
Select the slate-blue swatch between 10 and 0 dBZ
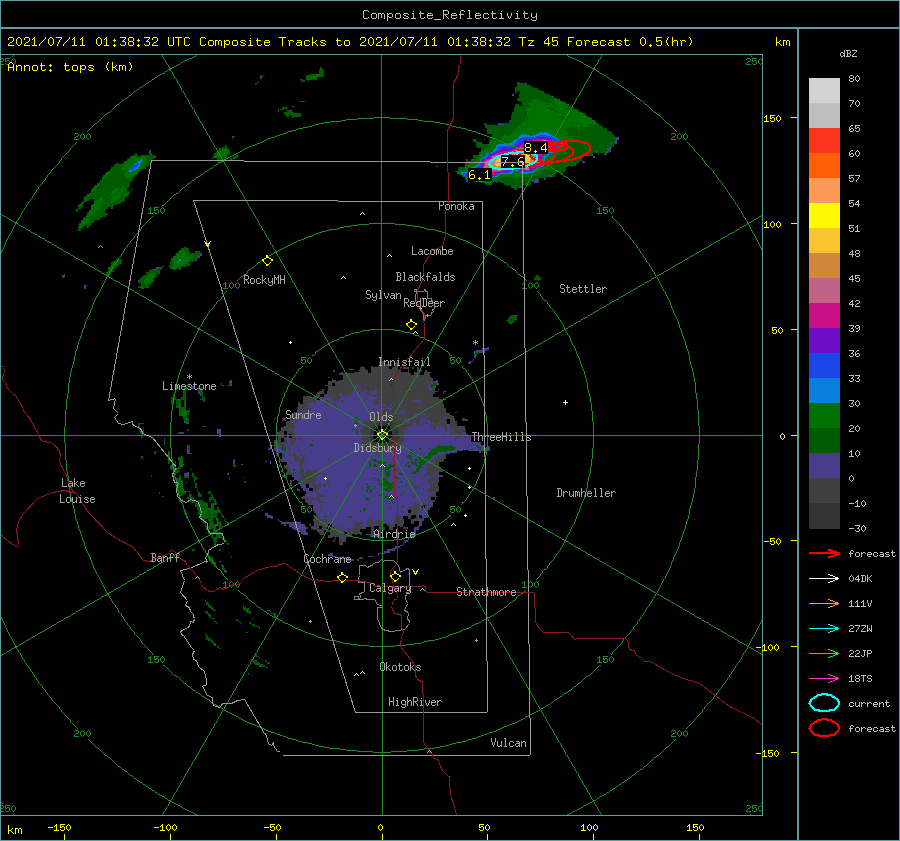(824, 466)
